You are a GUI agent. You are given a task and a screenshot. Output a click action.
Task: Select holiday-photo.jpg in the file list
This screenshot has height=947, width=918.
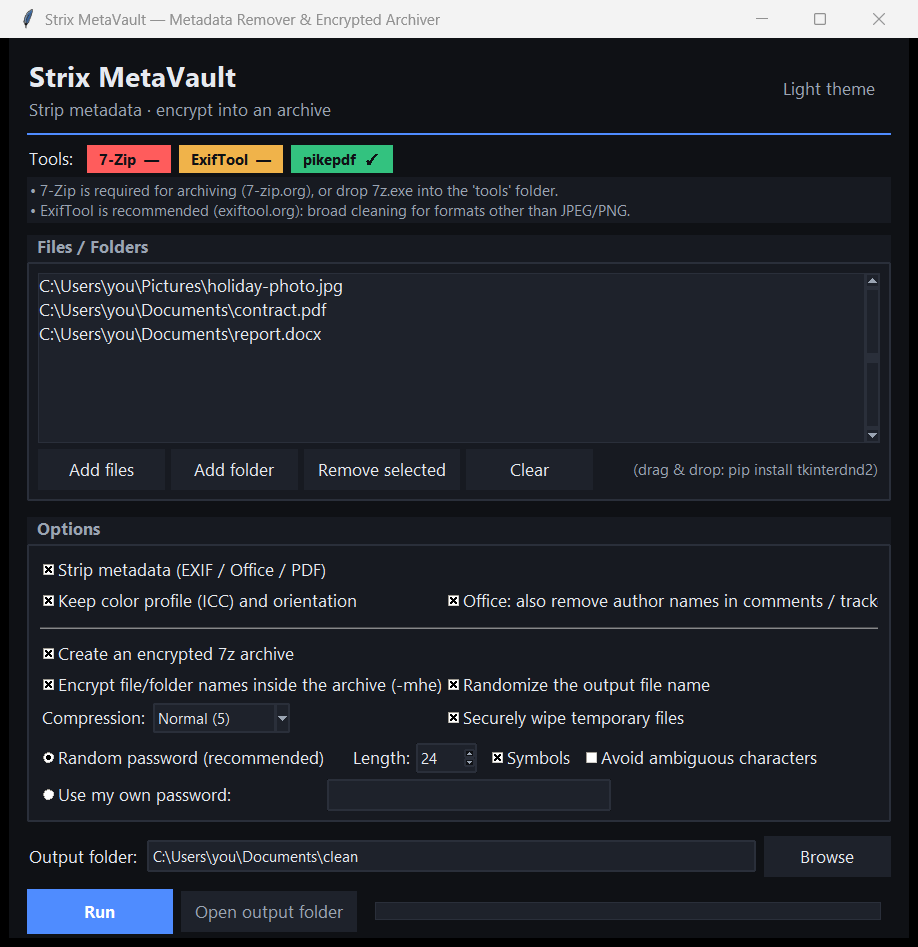pyautogui.click(x=191, y=286)
